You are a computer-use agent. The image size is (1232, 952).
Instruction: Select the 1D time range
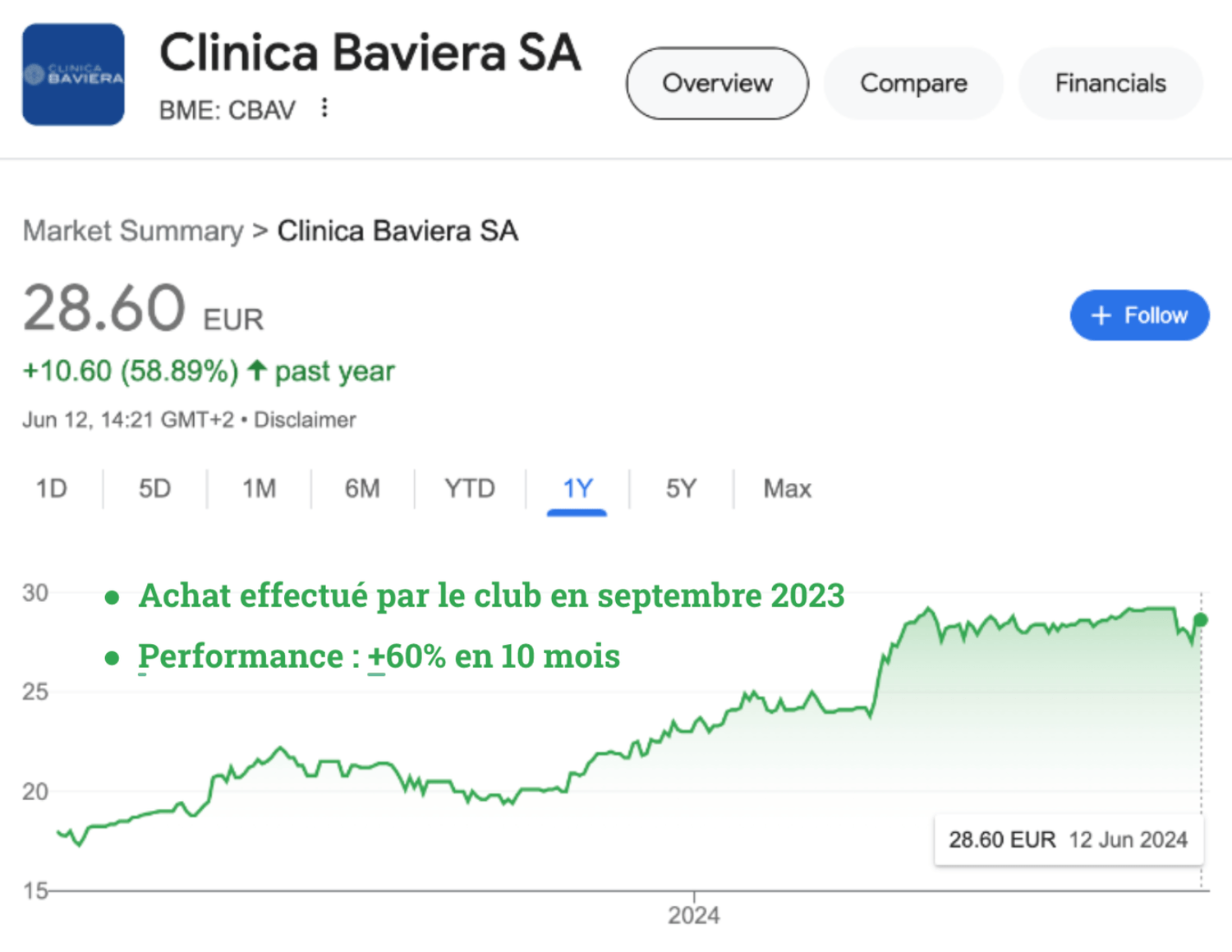point(51,489)
